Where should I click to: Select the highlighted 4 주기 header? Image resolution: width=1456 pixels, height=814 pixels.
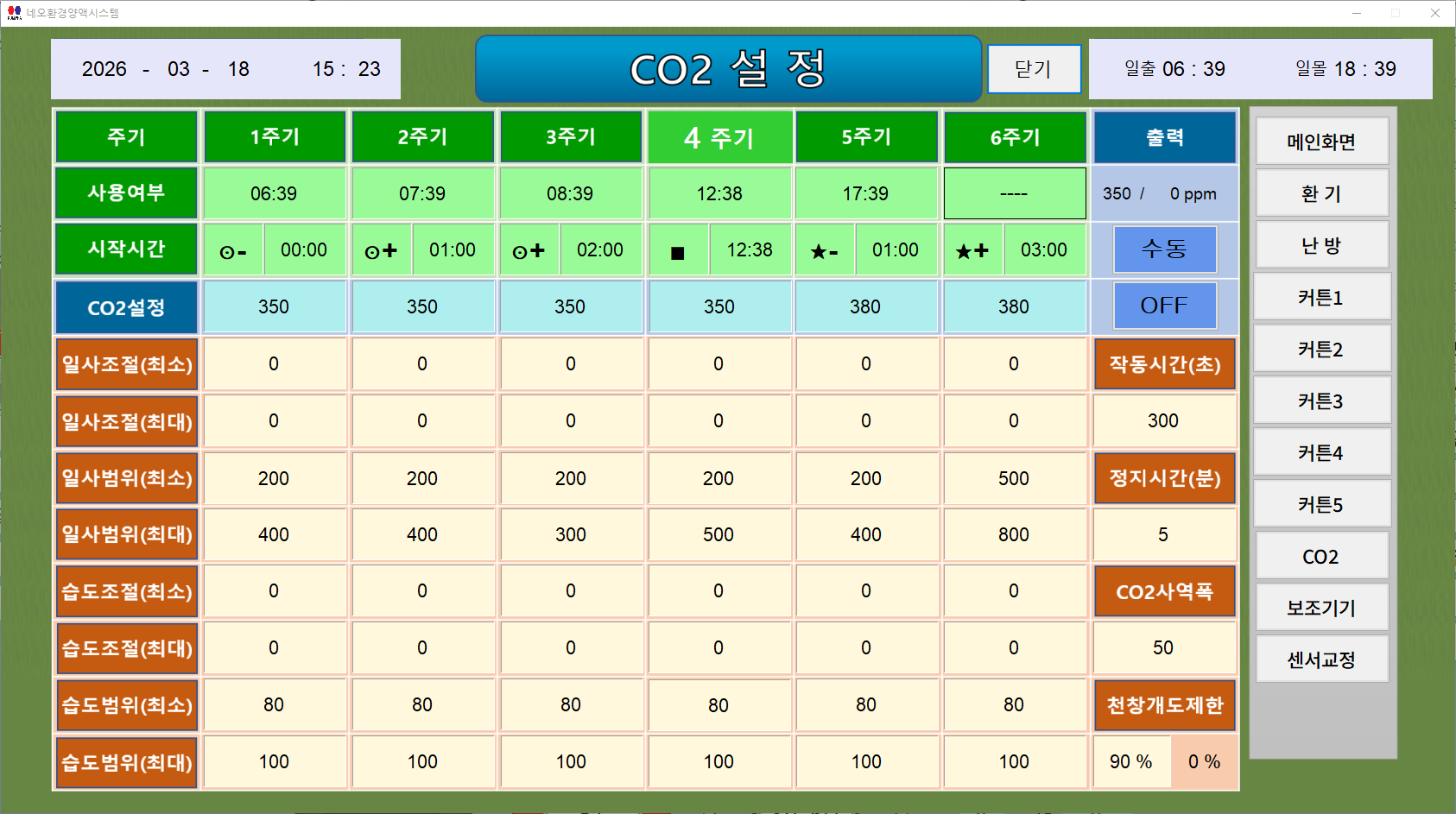pyautogui.click(x=719, y=137)
